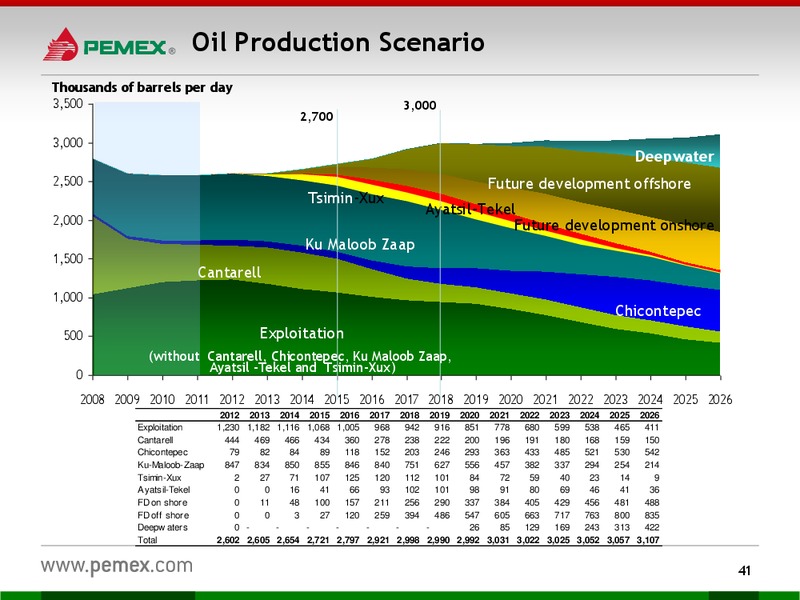800x600 pixels.
Task: Click the 'FD off shore' row header
Action: (163, 515)
